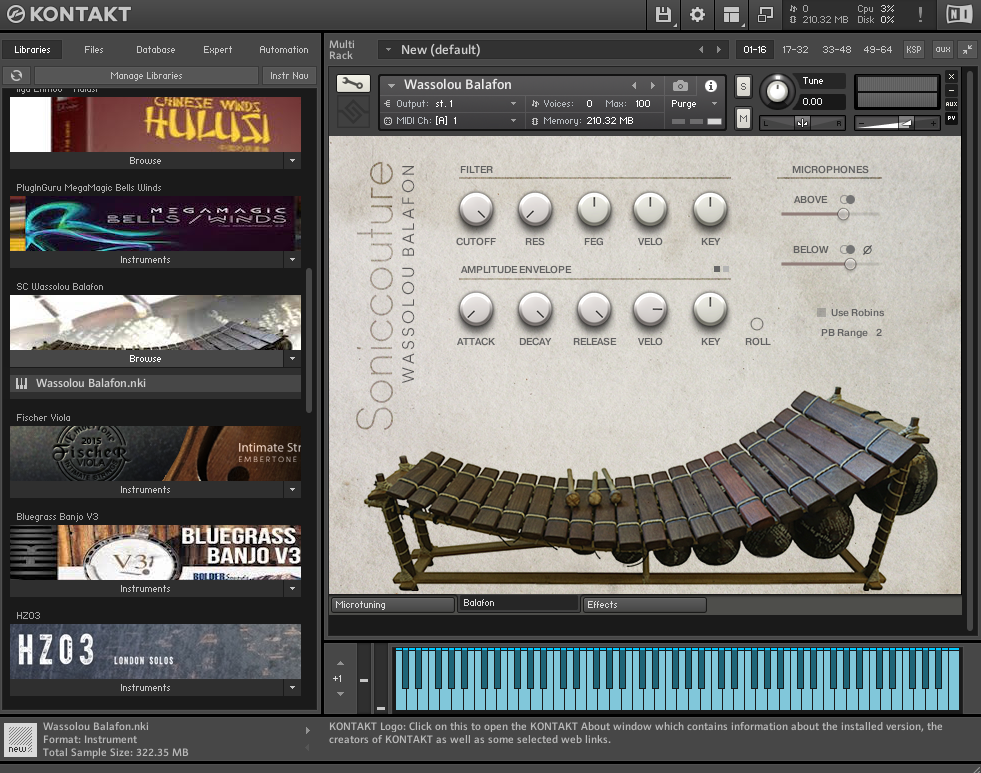The height and width of the screenshot is (773, 981).
Task: Enable the Use Robins checkbox
Action: (821, 312)
